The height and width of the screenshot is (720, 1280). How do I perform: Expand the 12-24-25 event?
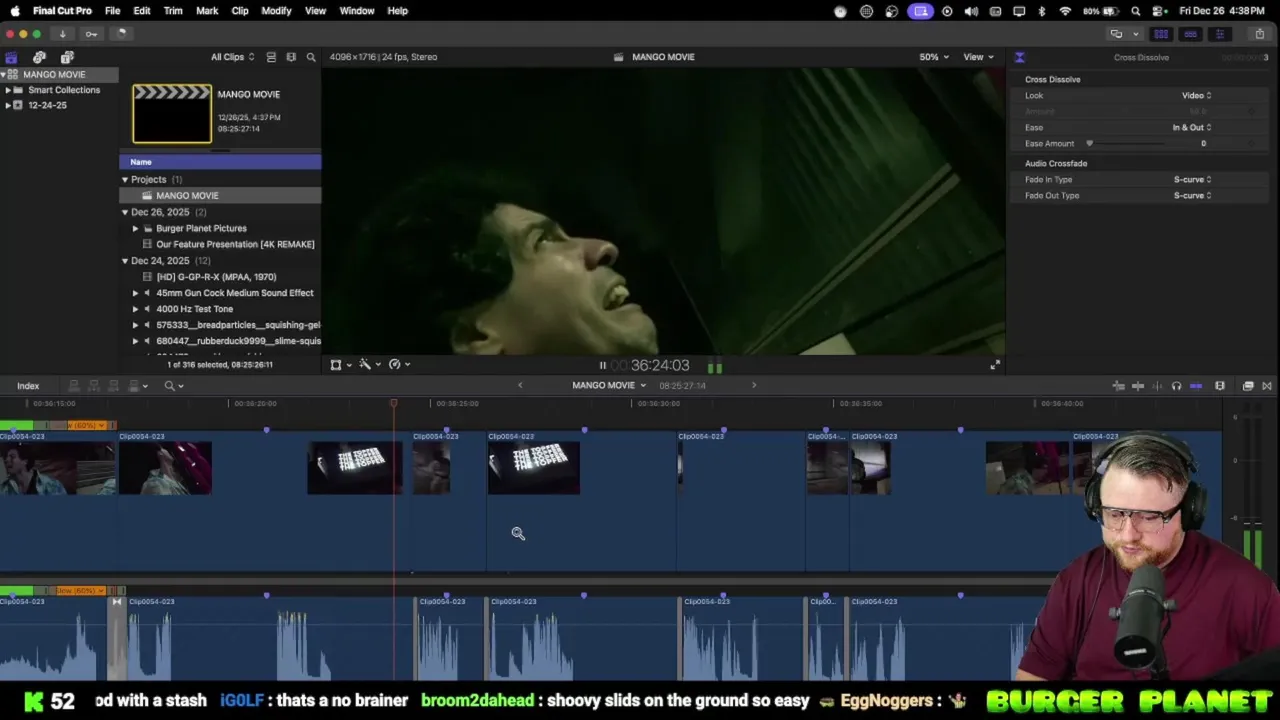[x=8, y=105]
